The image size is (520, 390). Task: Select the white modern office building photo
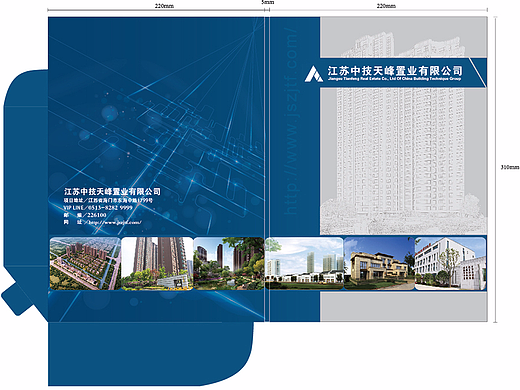(450, 263)
